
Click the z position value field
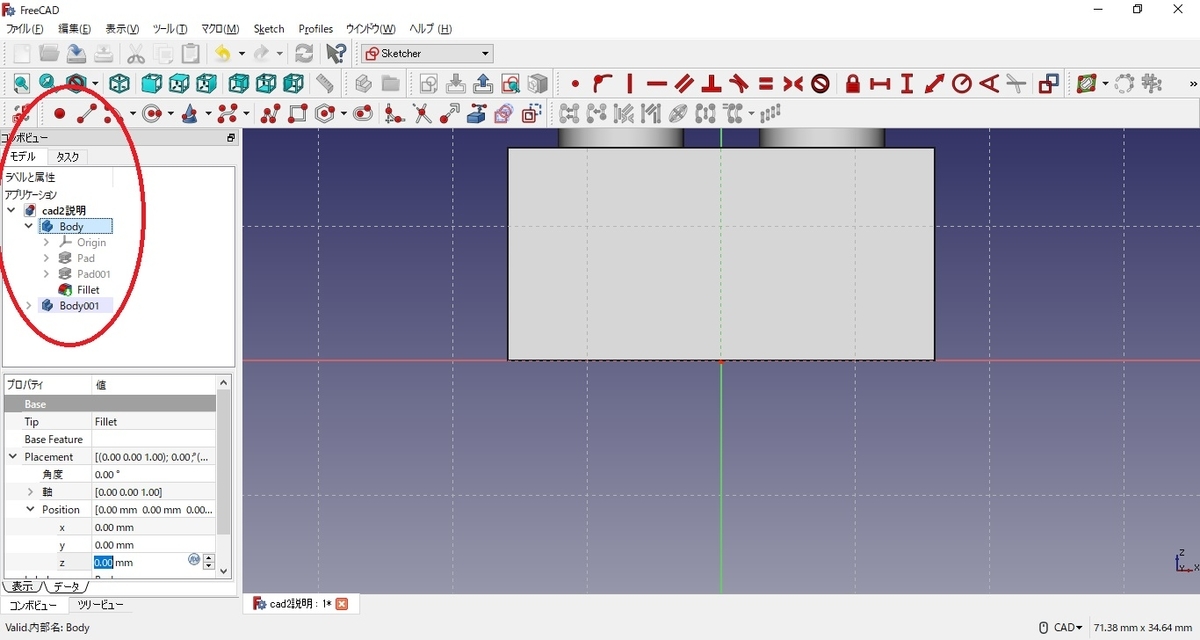click(140, 562)
